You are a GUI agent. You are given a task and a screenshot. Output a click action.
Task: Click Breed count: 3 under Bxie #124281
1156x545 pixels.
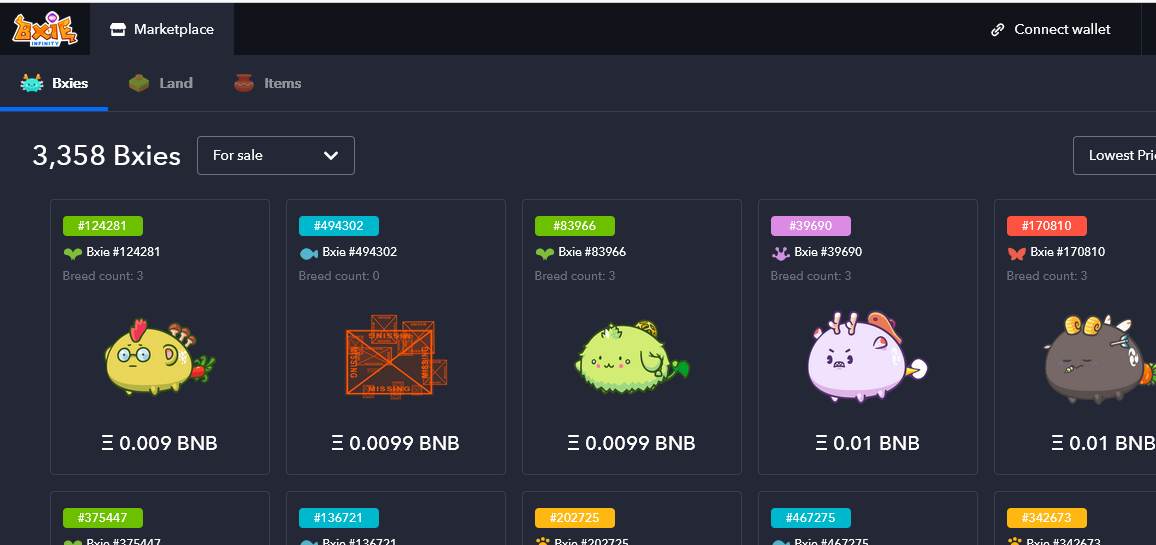103,276
